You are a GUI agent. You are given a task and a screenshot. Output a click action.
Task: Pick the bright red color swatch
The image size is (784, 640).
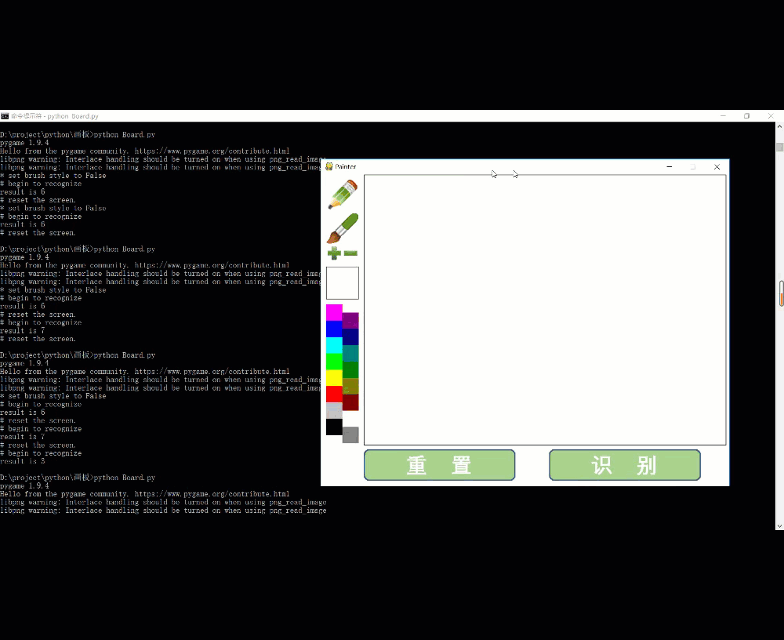click(334, 394)
